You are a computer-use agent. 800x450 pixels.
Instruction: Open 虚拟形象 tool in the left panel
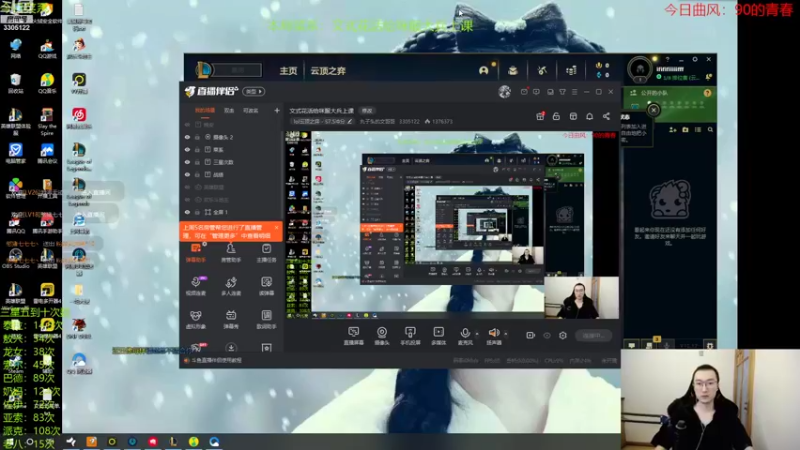pyautogui.click(x=196, y=319)
